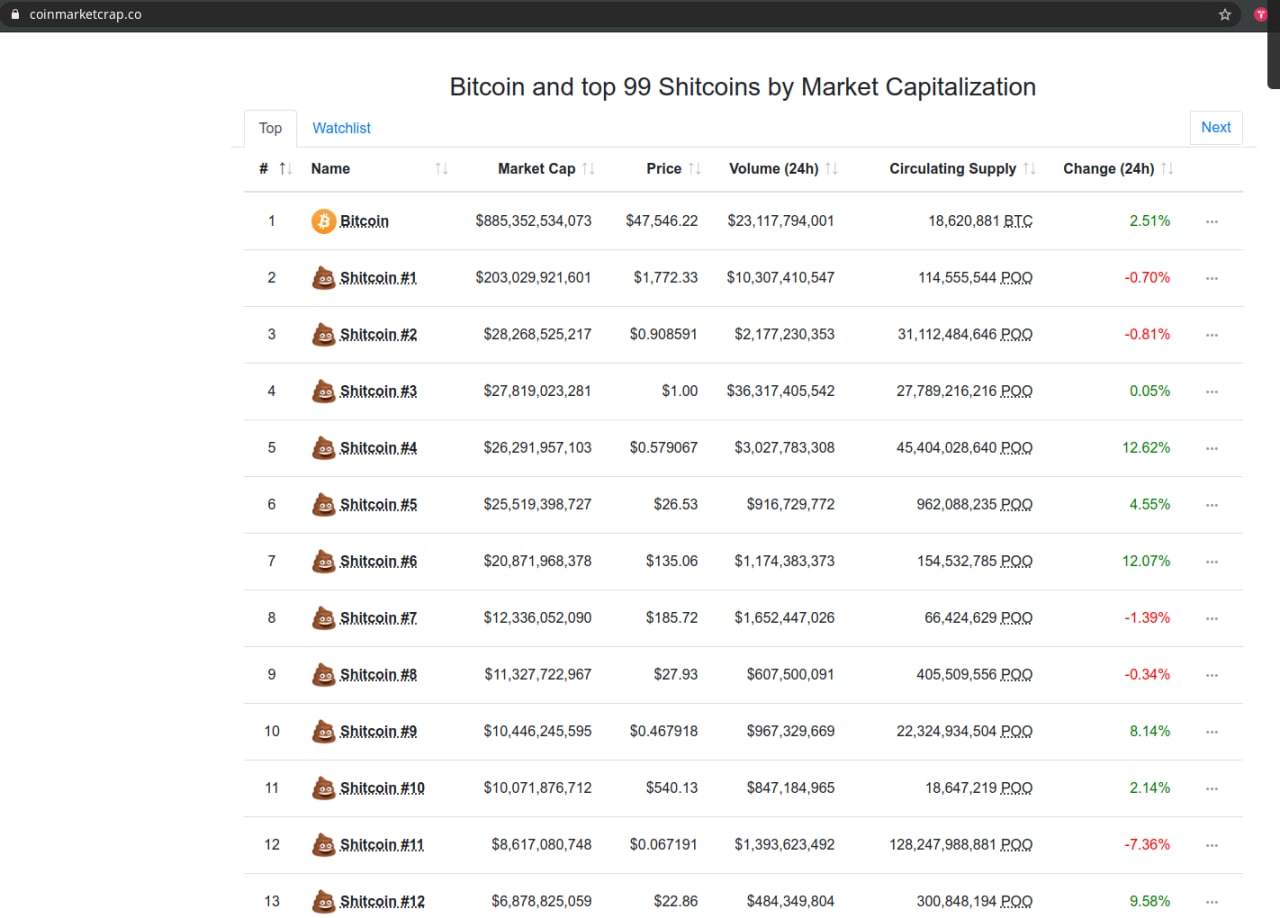Switch to the Watchlist tab

(341, 128)
